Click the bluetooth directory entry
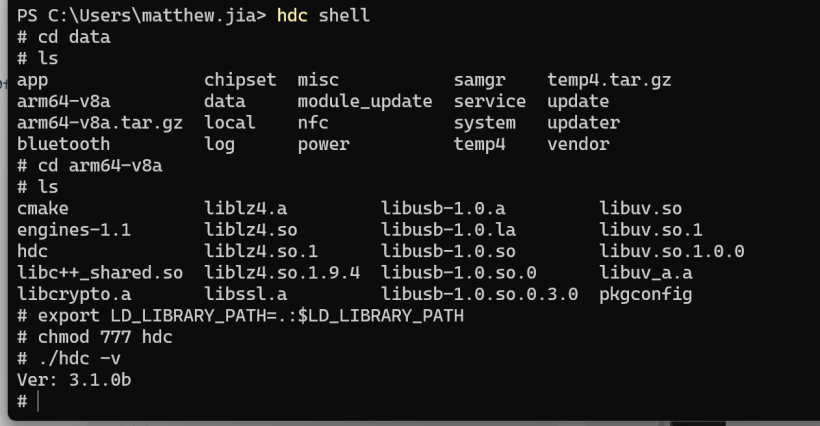 tap(63, 144)
